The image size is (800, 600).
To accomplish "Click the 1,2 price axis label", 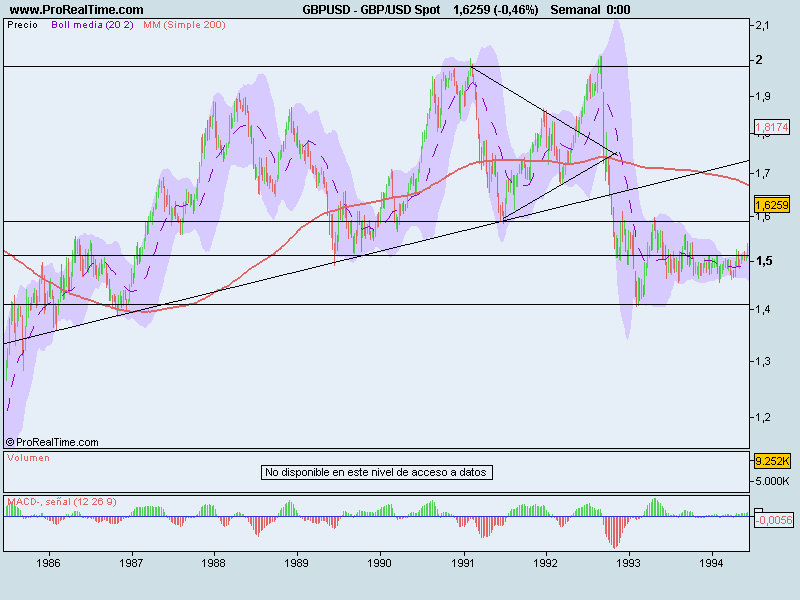I will coord(763,417).
